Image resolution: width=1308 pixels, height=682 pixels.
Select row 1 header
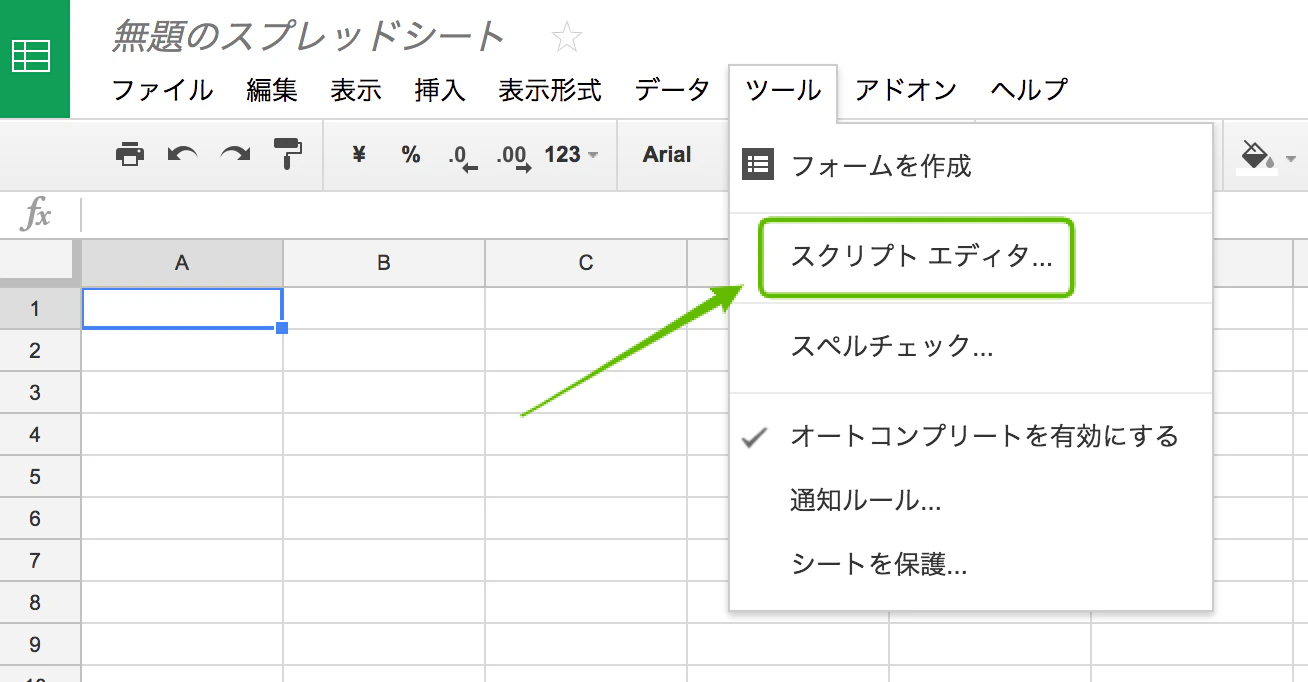coord(36,308)
